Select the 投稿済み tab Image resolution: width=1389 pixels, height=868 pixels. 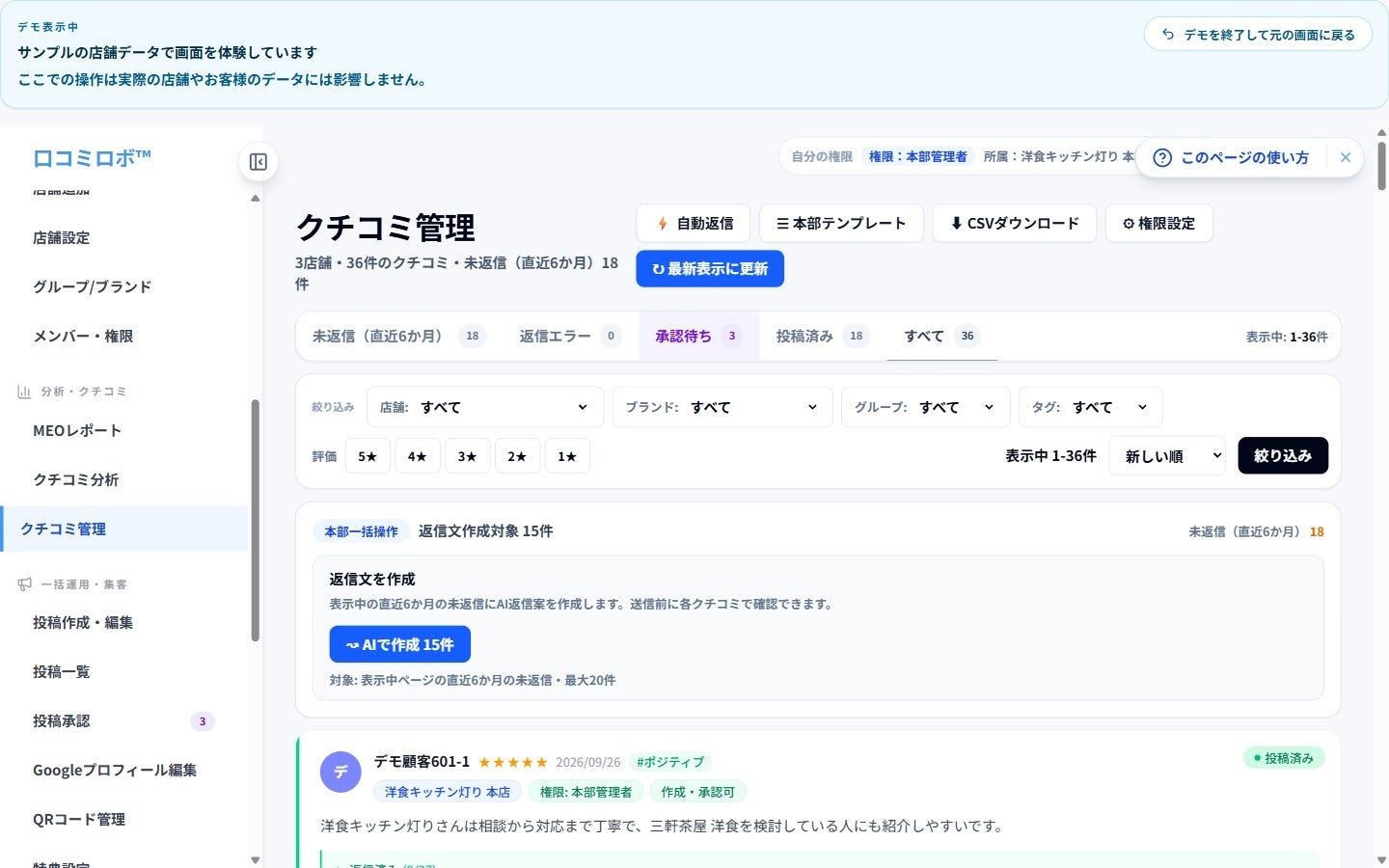point(822,336)
